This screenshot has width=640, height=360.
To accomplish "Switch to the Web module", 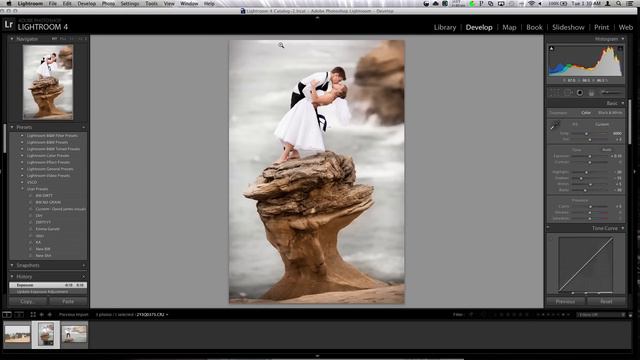I will (625, 27).
